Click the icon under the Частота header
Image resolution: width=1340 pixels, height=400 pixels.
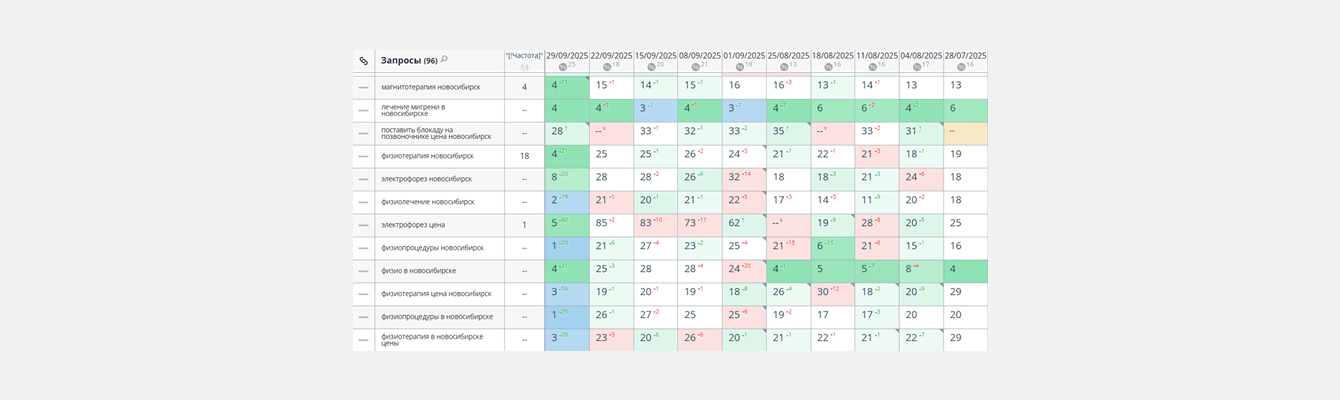[524, 67]
